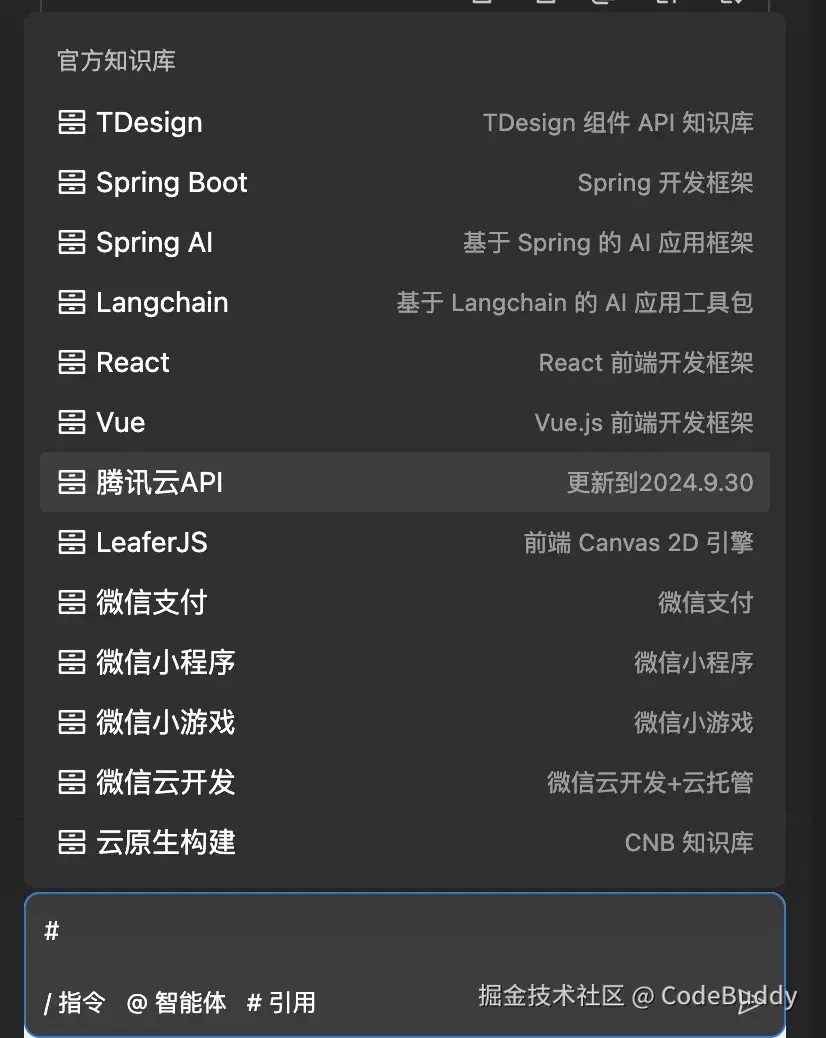Click the React grid icon
The image size is (826, 1038).
[72, 362]
